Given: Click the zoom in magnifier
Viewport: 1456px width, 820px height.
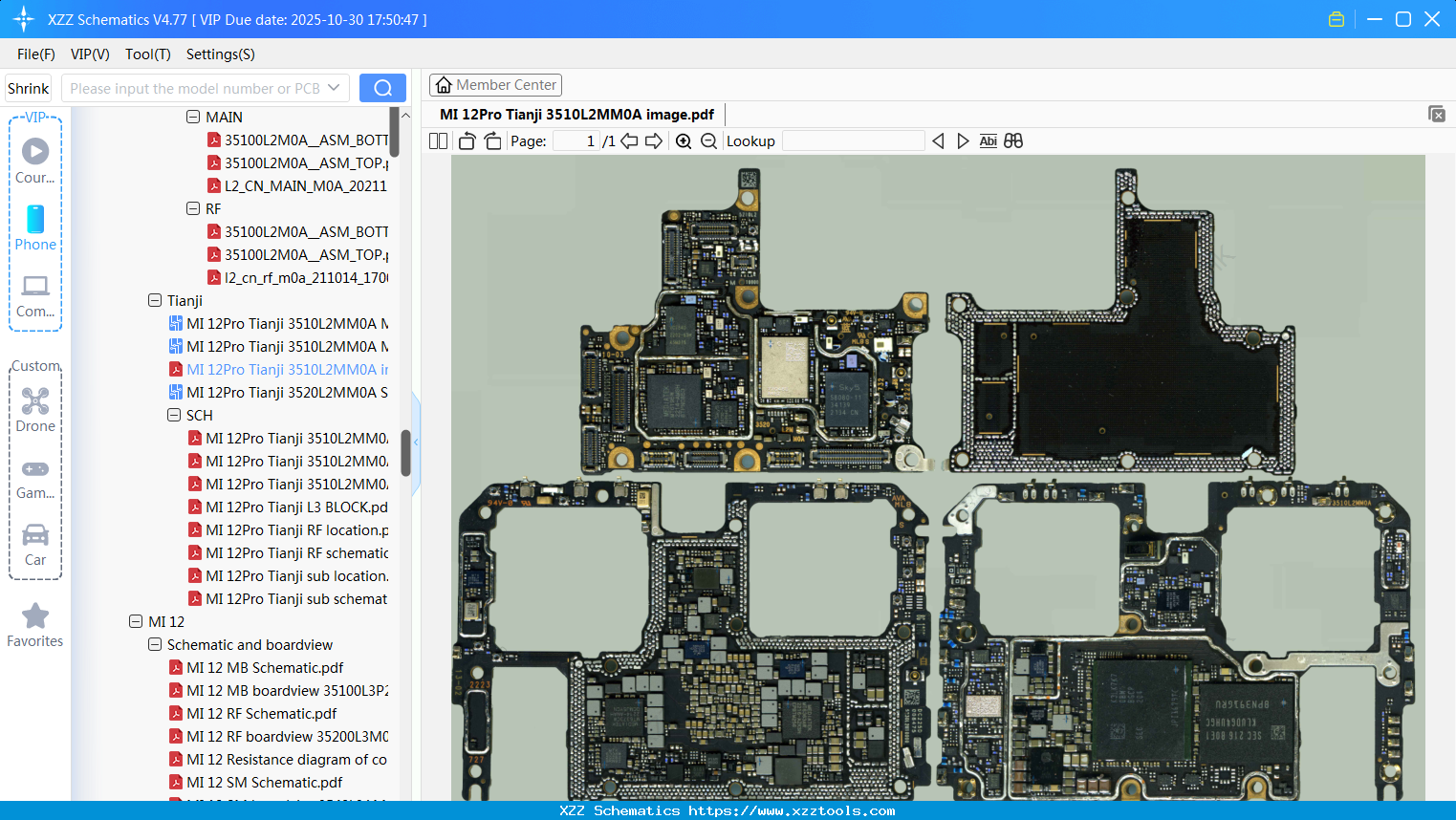Looking at the screenshot, I should tap(684, 141).
